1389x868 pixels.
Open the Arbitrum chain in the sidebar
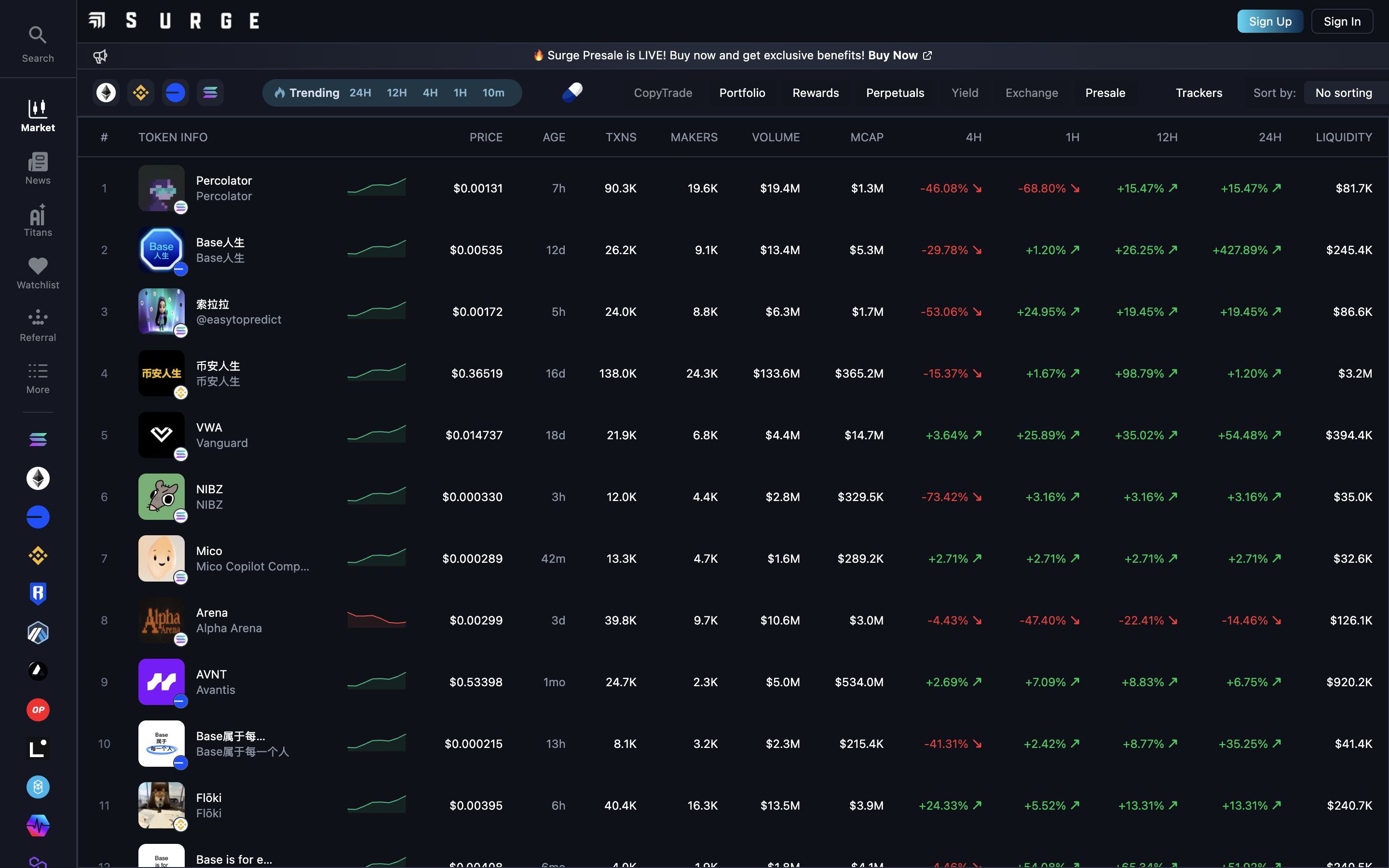pos(38,633)
